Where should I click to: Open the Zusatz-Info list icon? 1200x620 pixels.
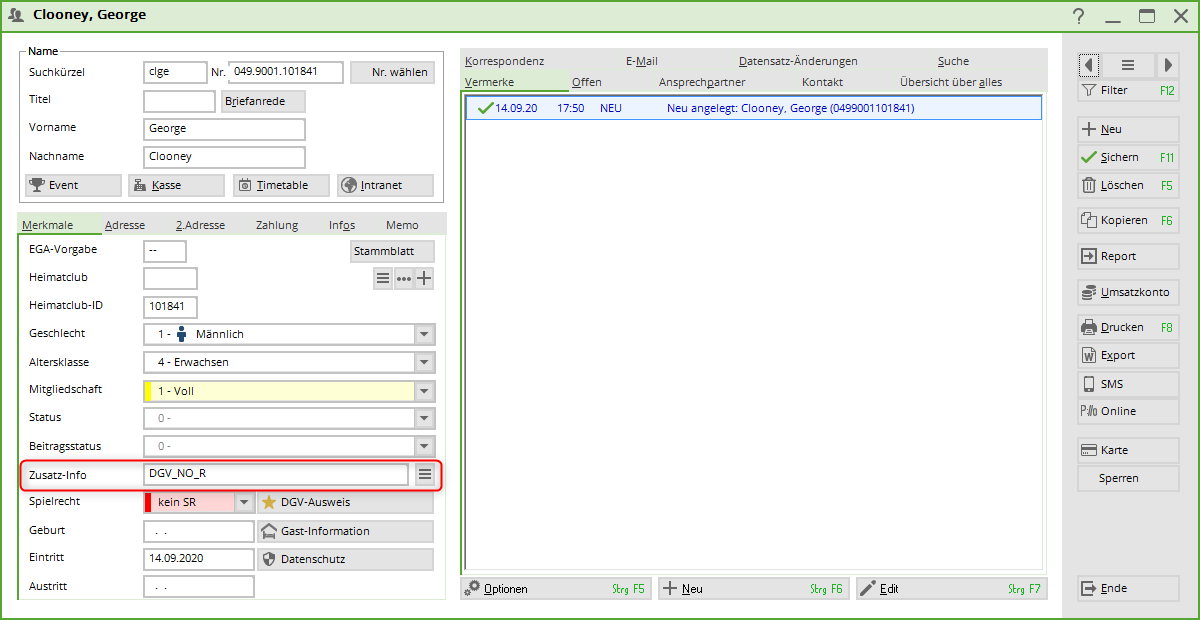tap(425, 474)
